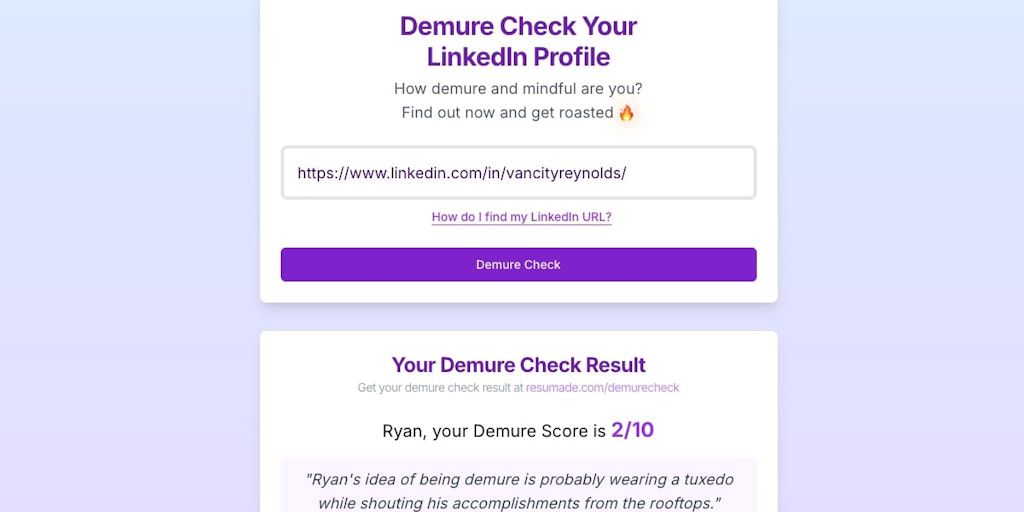Click the 'Find out now and get roasted' text
Viewport: 1024px width, 512px height.
click(507, 113)
